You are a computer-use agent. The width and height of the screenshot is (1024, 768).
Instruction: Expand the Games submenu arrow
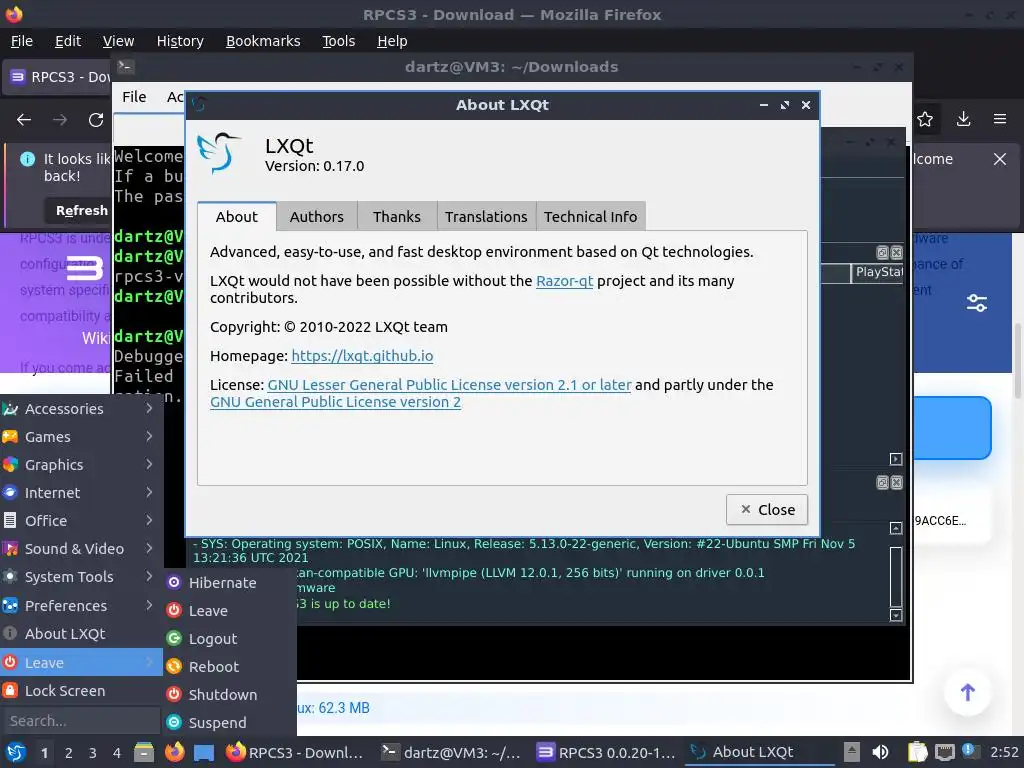coord(150,436)
